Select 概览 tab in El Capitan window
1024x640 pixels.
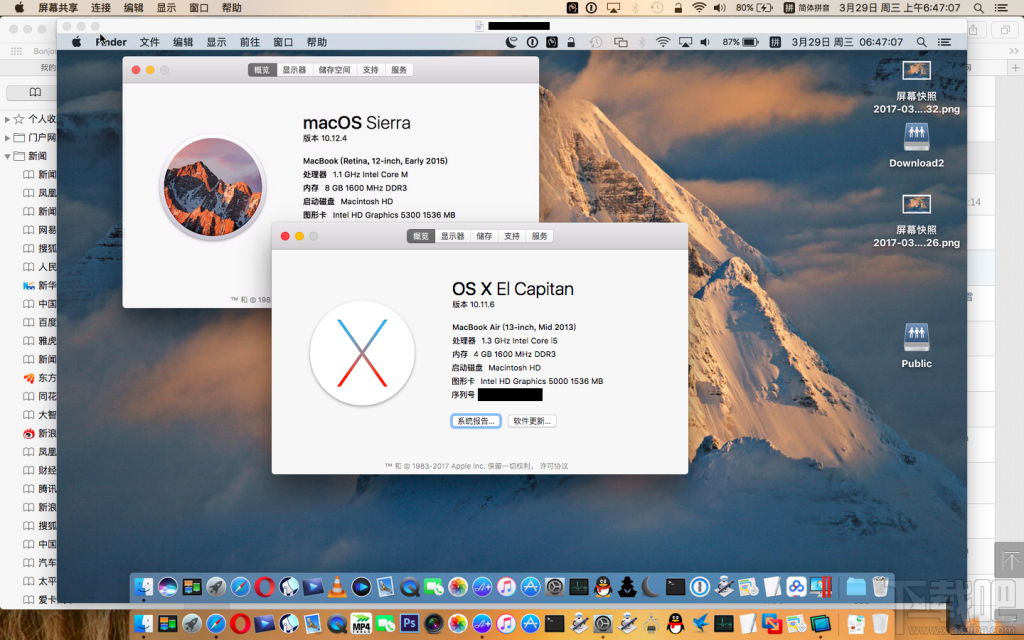tap(421, 236)
